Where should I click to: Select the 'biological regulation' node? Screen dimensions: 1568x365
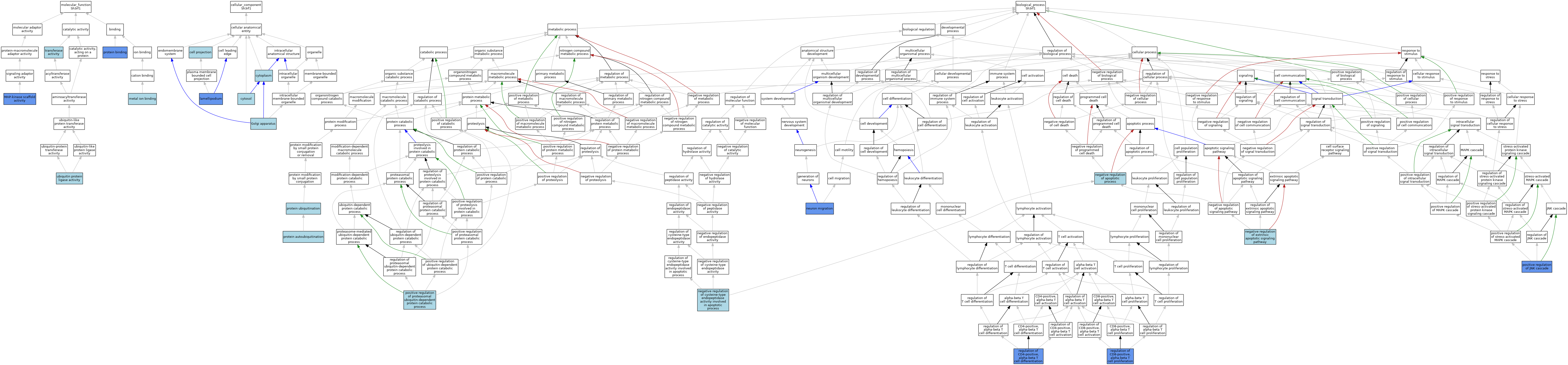[919, 29]
